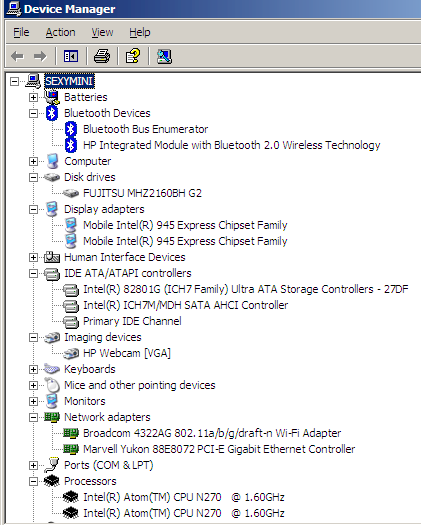Screen dimensions: 421x525
Task: Select Marvell Yukon Gigabit Ethernet Controller
Action: pyautogui.click(x=219, y=449)
